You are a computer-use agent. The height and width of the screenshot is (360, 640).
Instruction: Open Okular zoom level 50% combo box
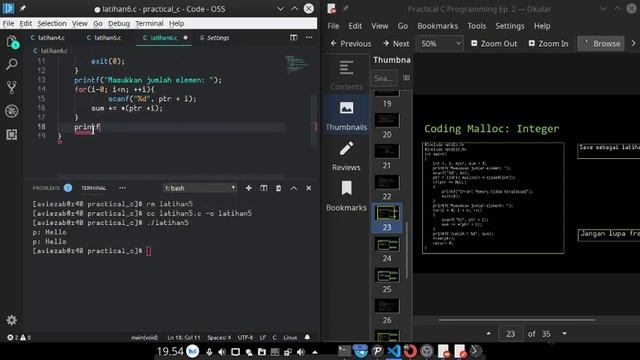click(x=440, y=43)
